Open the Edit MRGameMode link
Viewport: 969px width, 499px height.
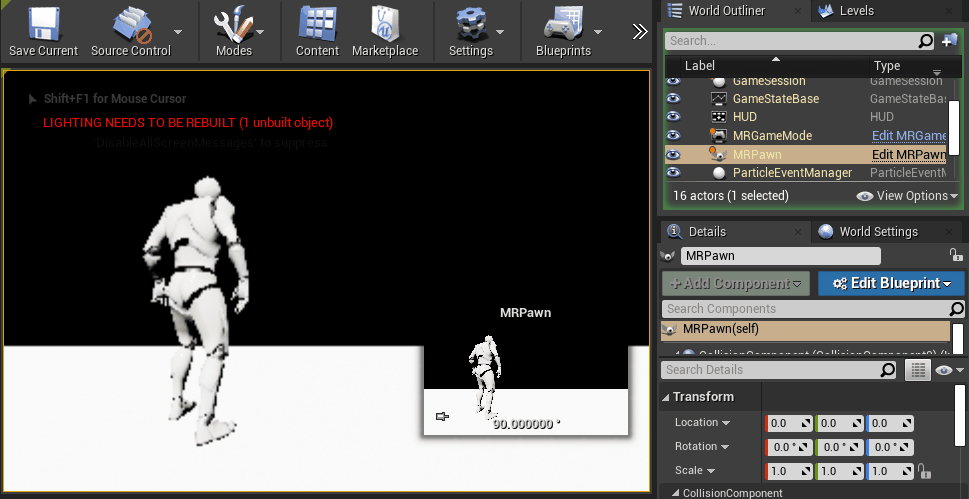click(908, 135)
